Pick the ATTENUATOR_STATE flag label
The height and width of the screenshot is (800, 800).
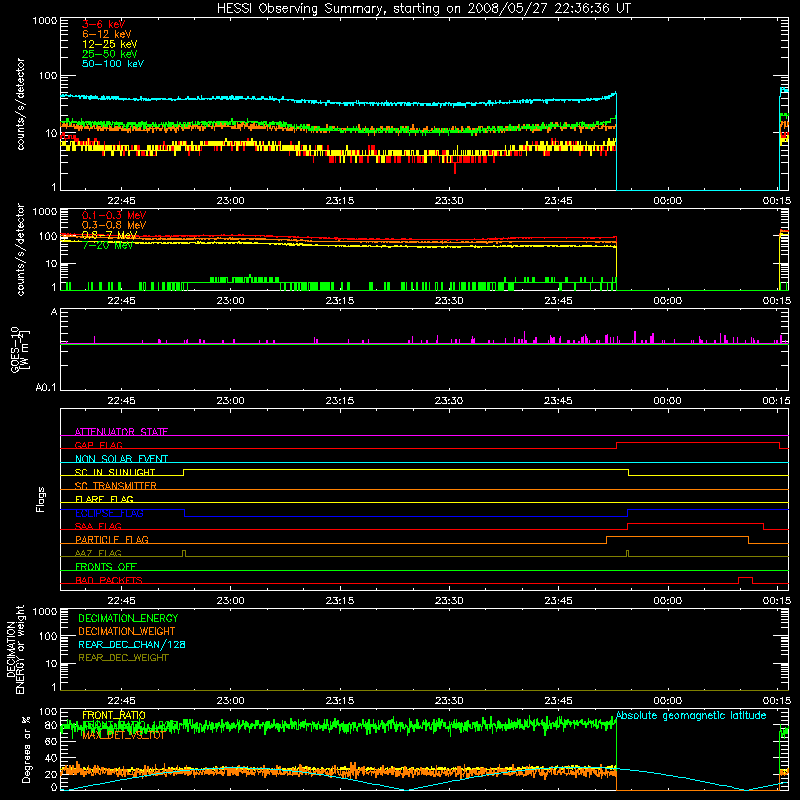(x=121, y=432)
